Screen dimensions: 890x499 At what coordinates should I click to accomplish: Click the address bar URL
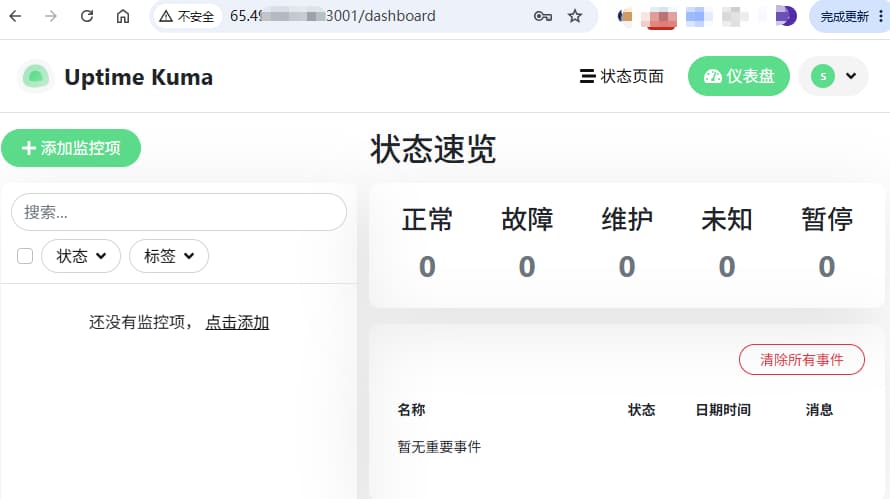coord(333,16)
